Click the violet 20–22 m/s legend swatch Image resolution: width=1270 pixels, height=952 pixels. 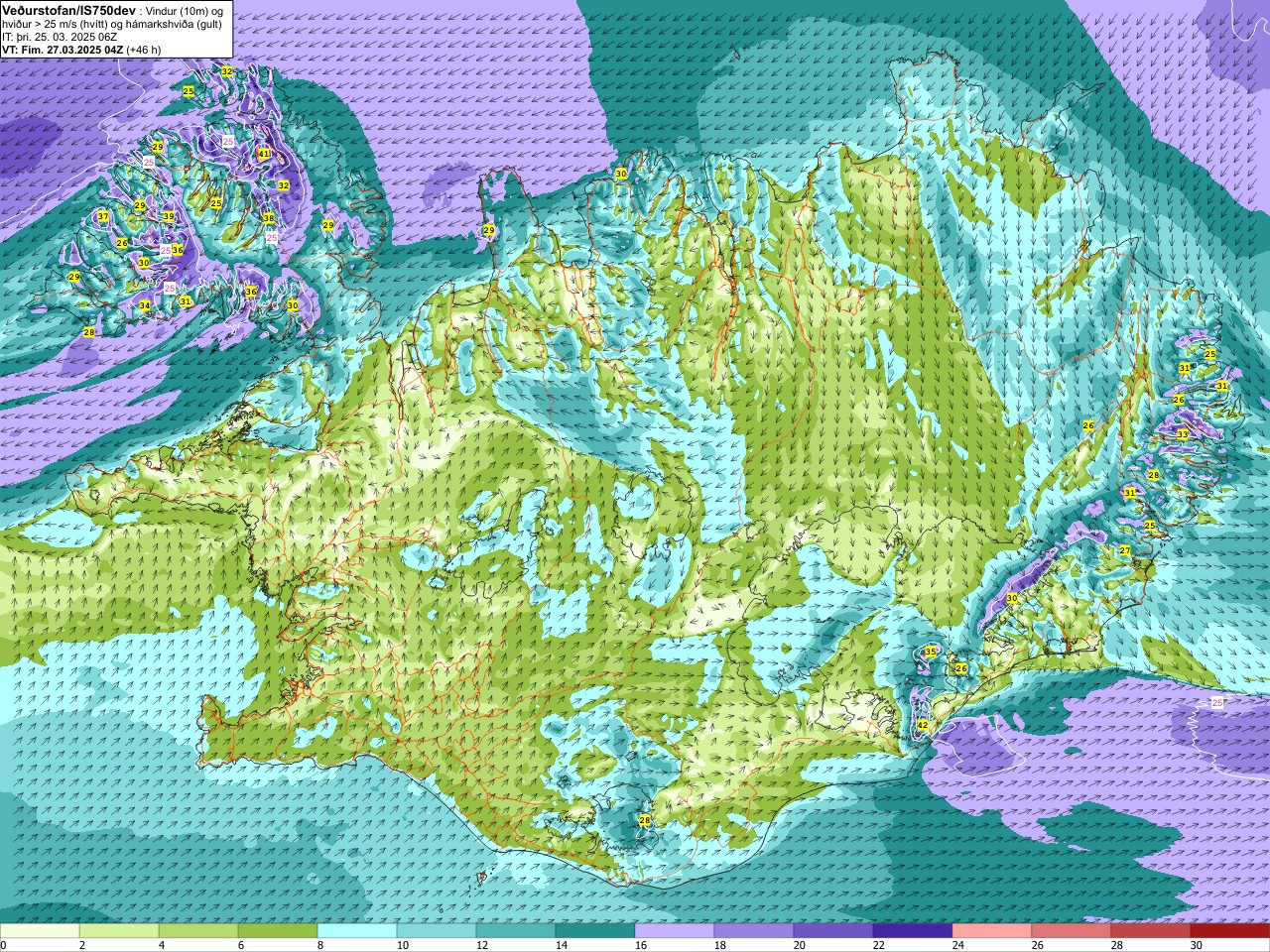(833, 931)
